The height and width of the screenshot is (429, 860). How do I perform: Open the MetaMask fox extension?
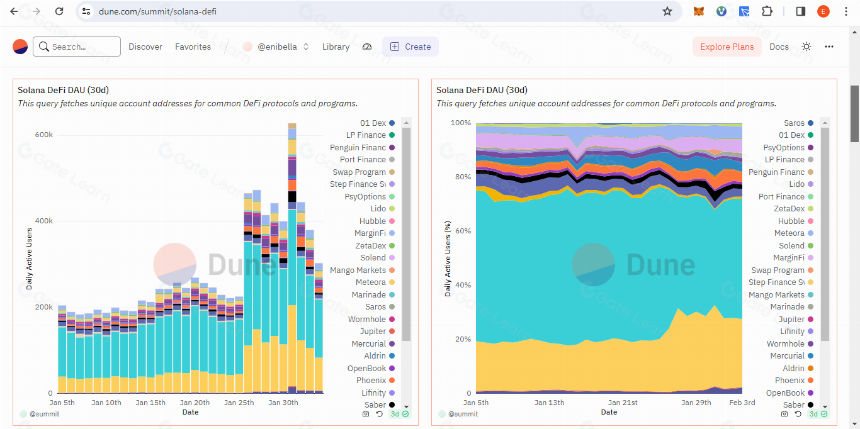[699, 11]
